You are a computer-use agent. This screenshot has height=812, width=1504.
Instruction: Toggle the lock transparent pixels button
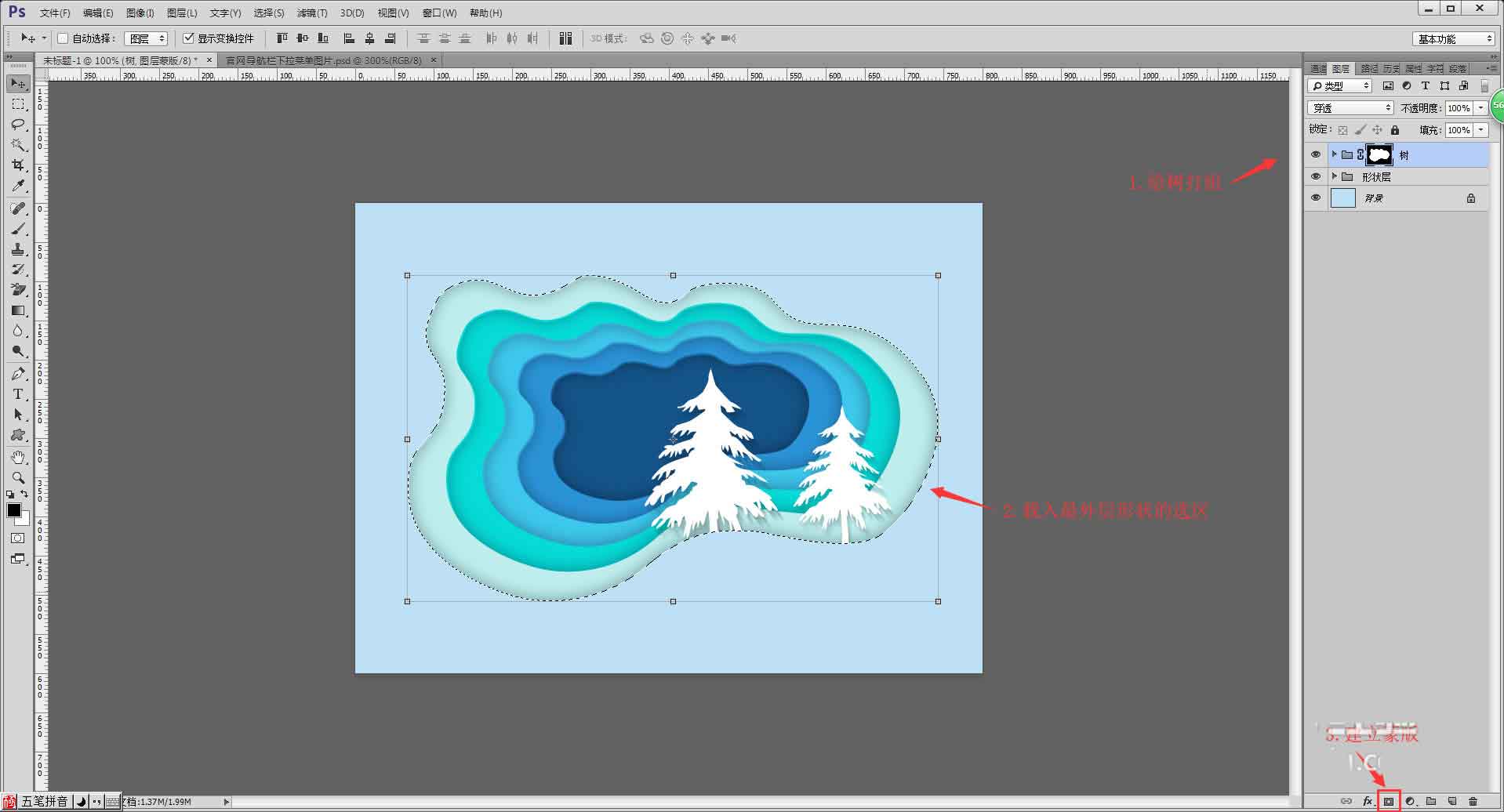1342,130
